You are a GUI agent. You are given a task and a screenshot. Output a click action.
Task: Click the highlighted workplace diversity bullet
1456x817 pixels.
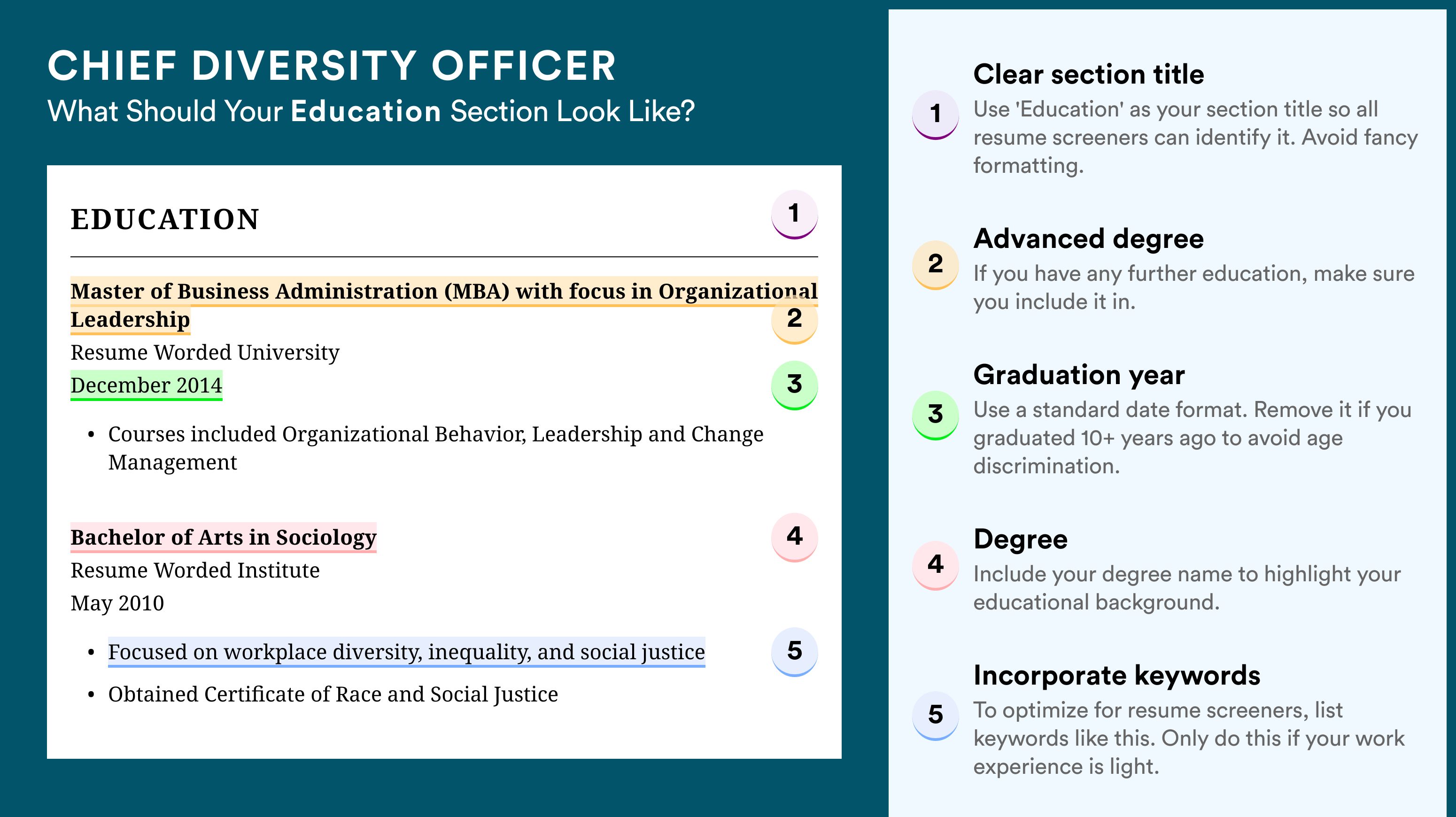(x=406, y=652)
